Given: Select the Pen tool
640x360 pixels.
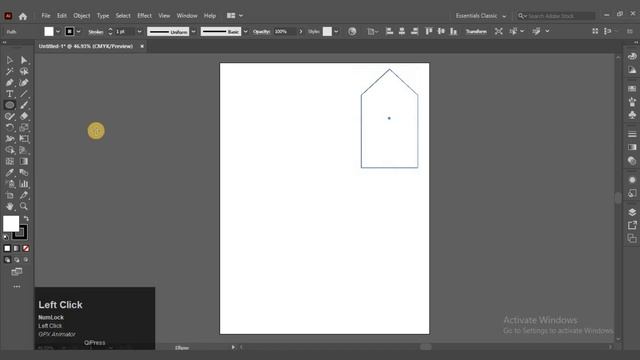Looking at the screenshot, I should tap(9, 83).
